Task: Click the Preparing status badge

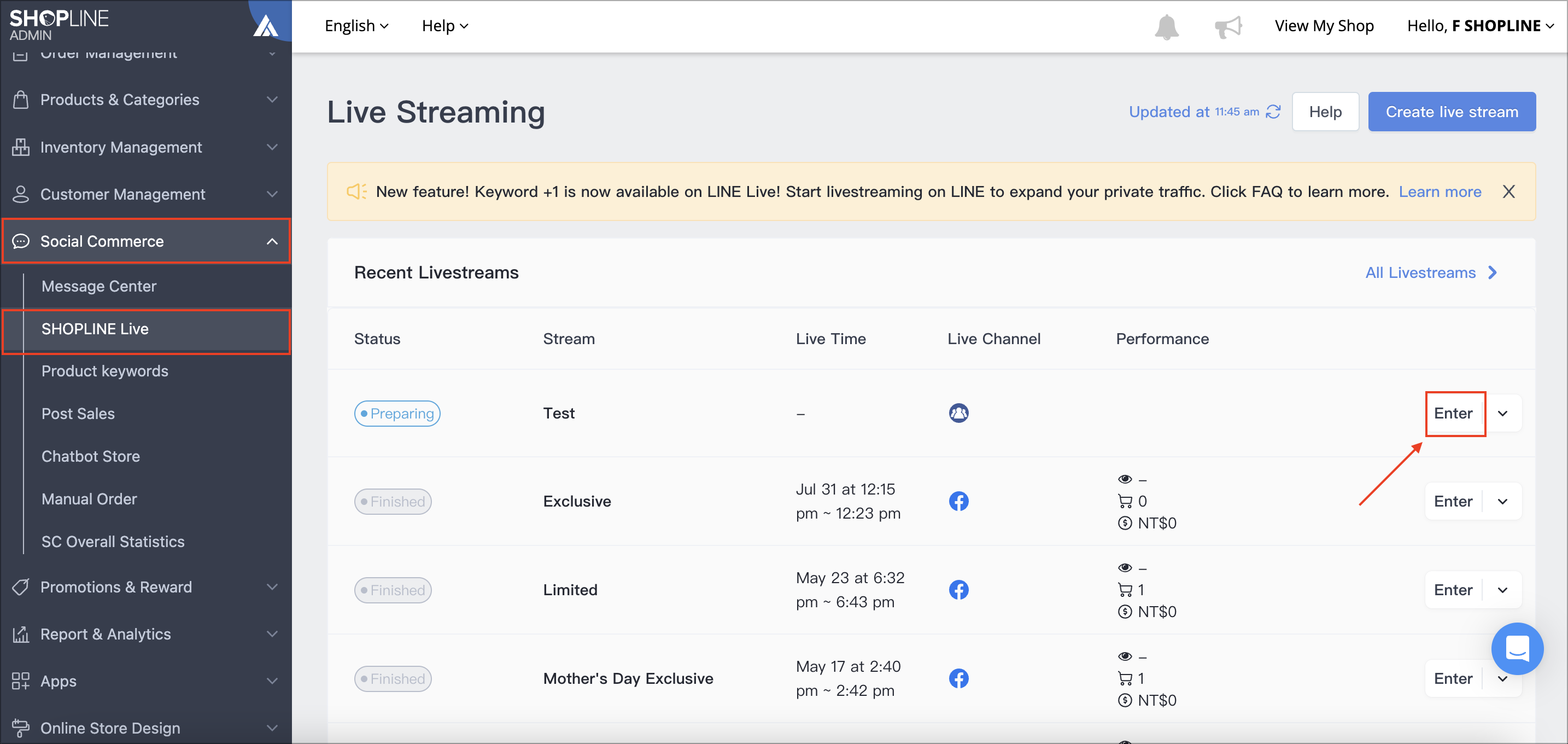Action: (x=397, y=414)
